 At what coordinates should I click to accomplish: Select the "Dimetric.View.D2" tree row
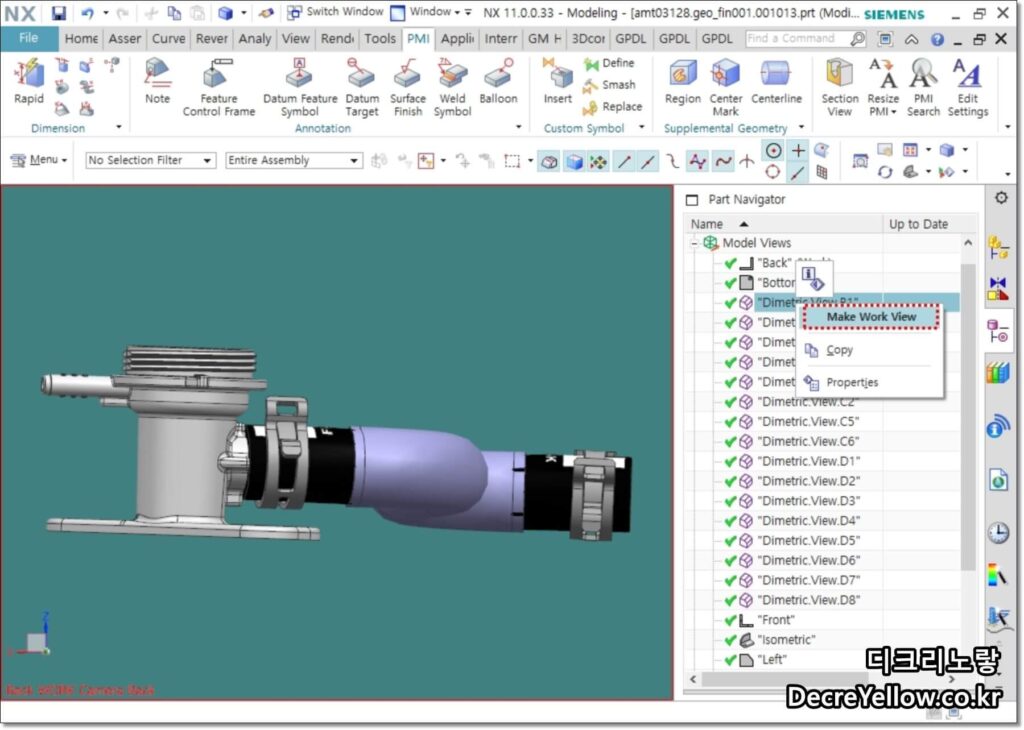808,481
